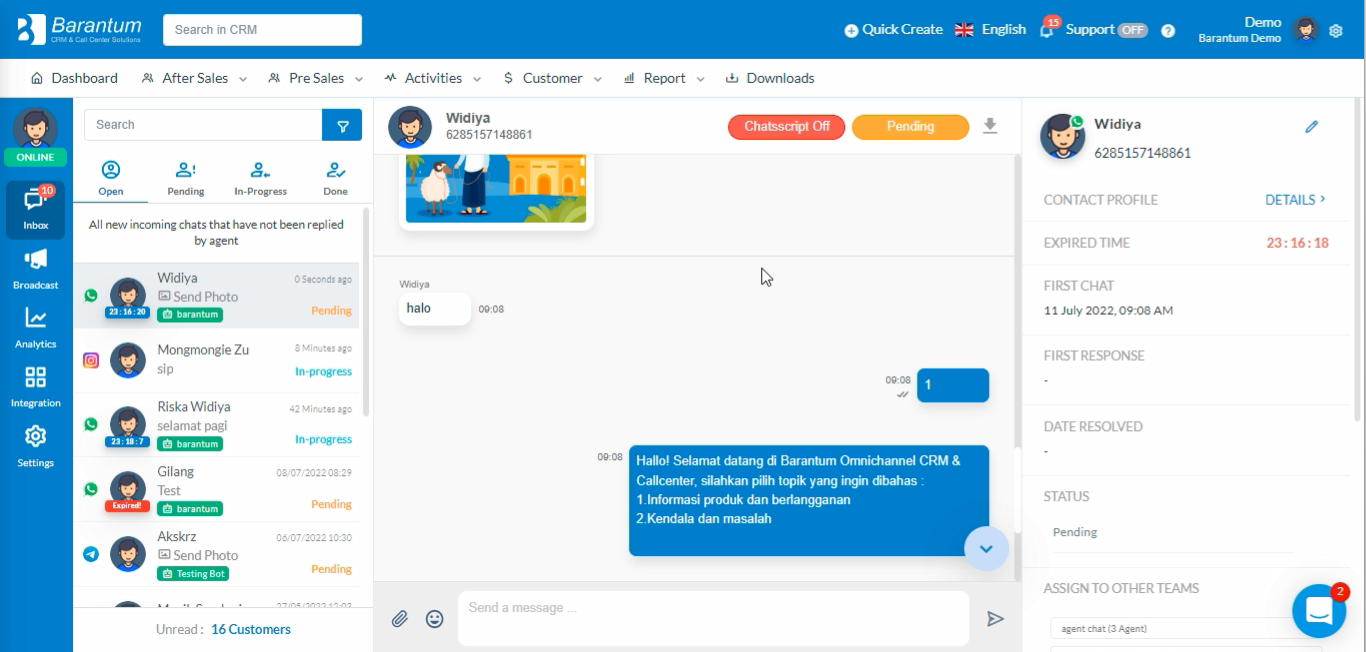This screenshot has width=1366, height=652.
Task: Open Broadcast in sidebar
Action: (36, 269)
